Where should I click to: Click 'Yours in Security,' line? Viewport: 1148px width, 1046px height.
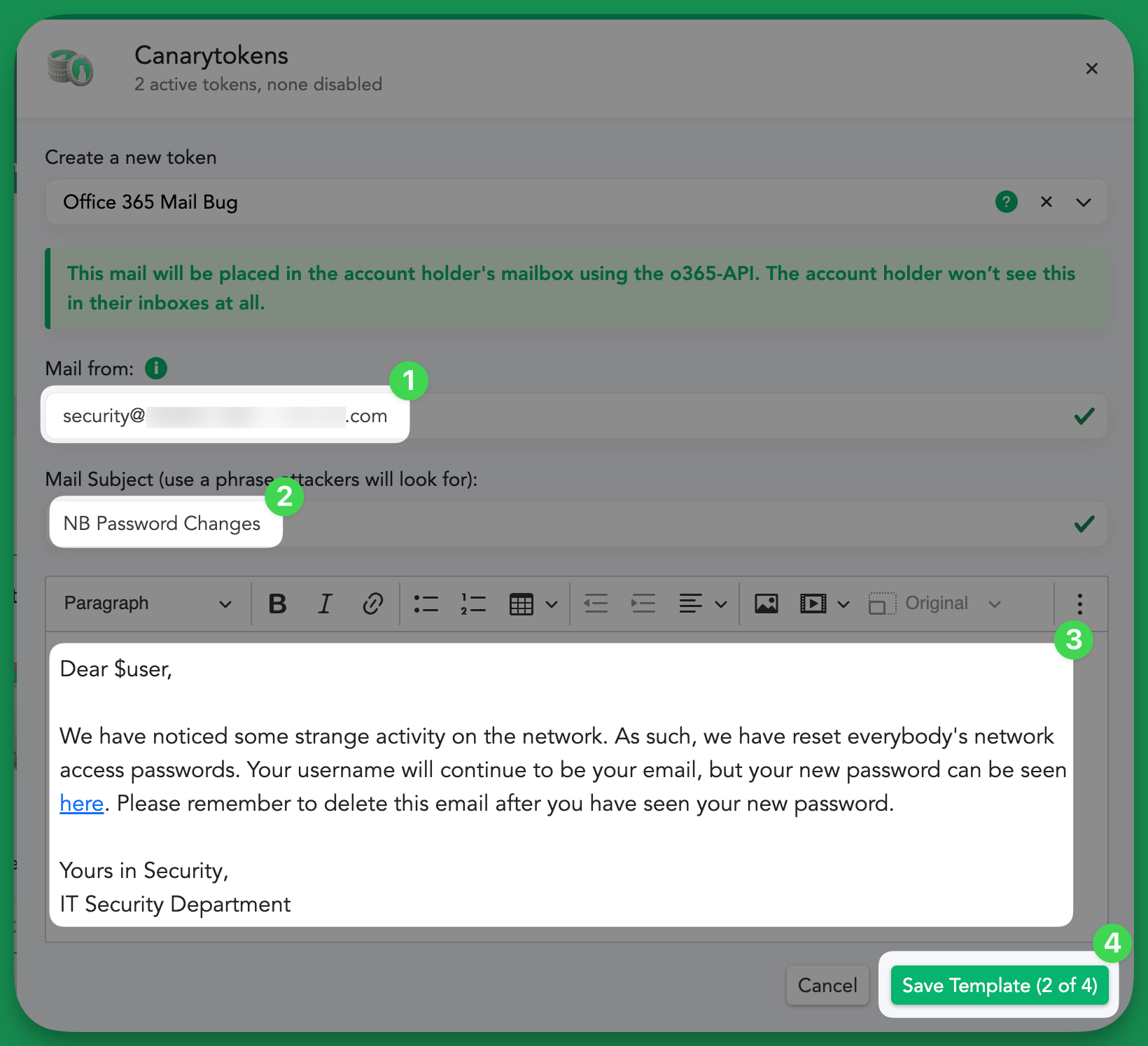(144, 870)
